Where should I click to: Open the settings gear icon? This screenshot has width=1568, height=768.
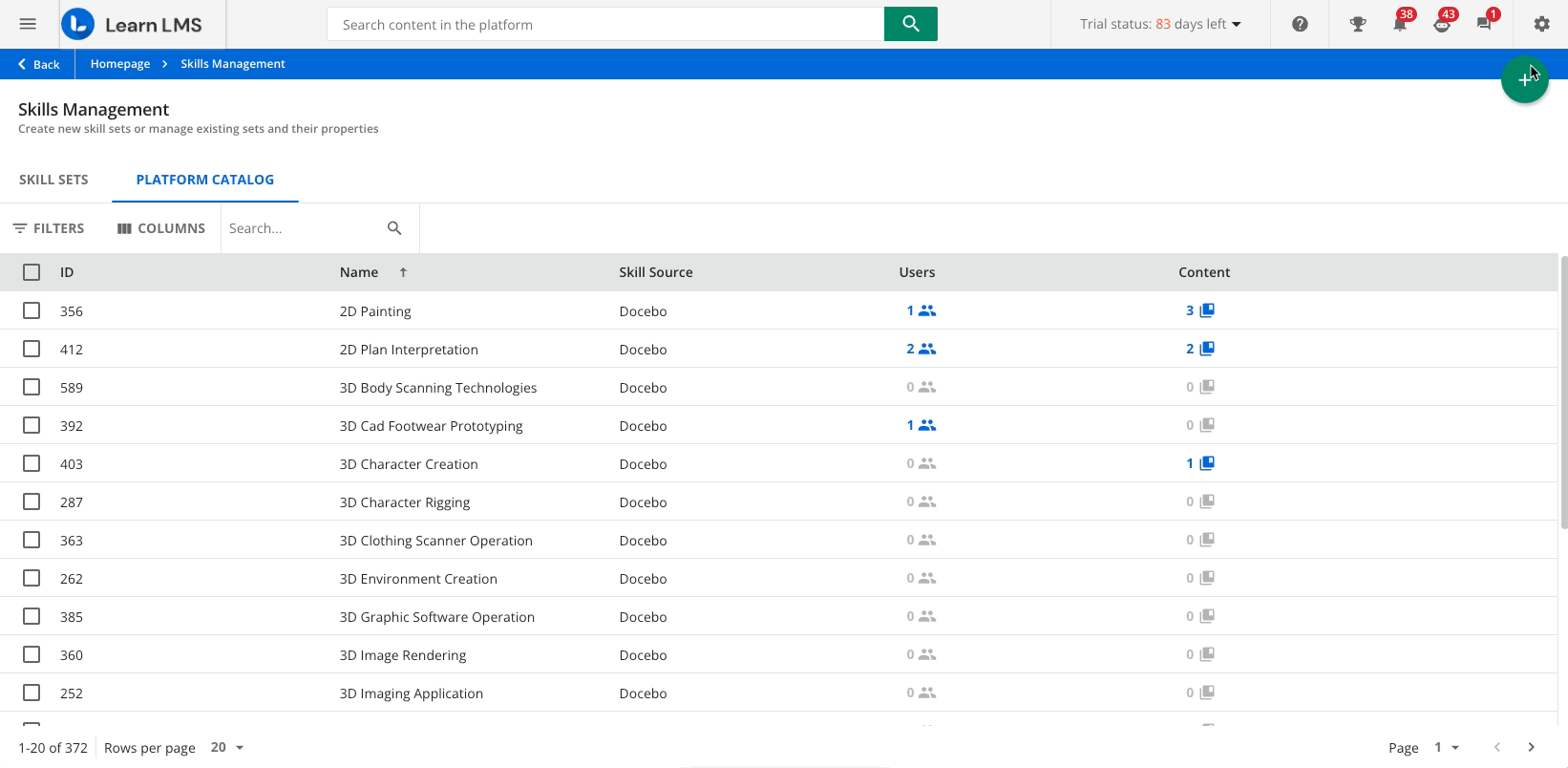point(1541,24)
